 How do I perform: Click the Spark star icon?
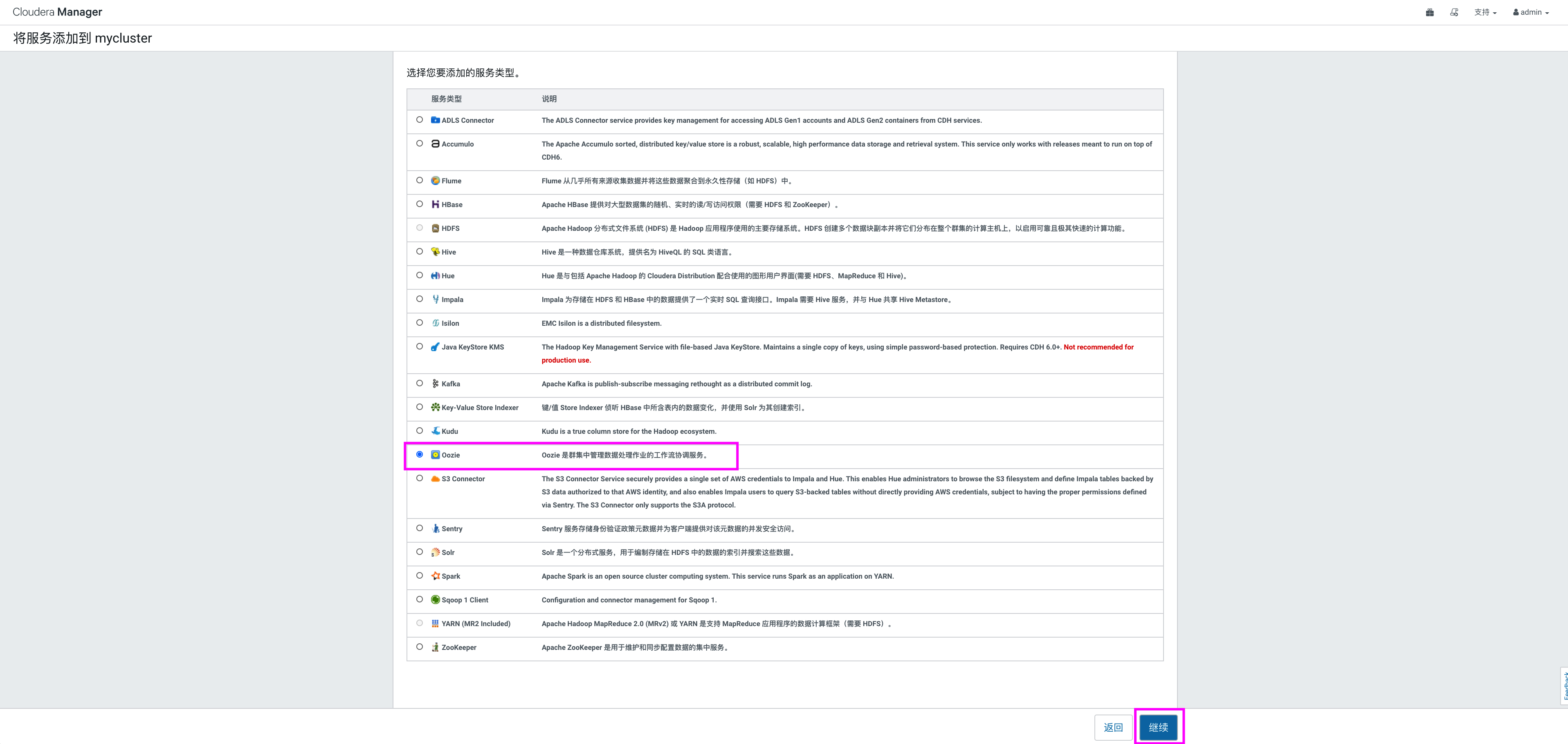435,576
